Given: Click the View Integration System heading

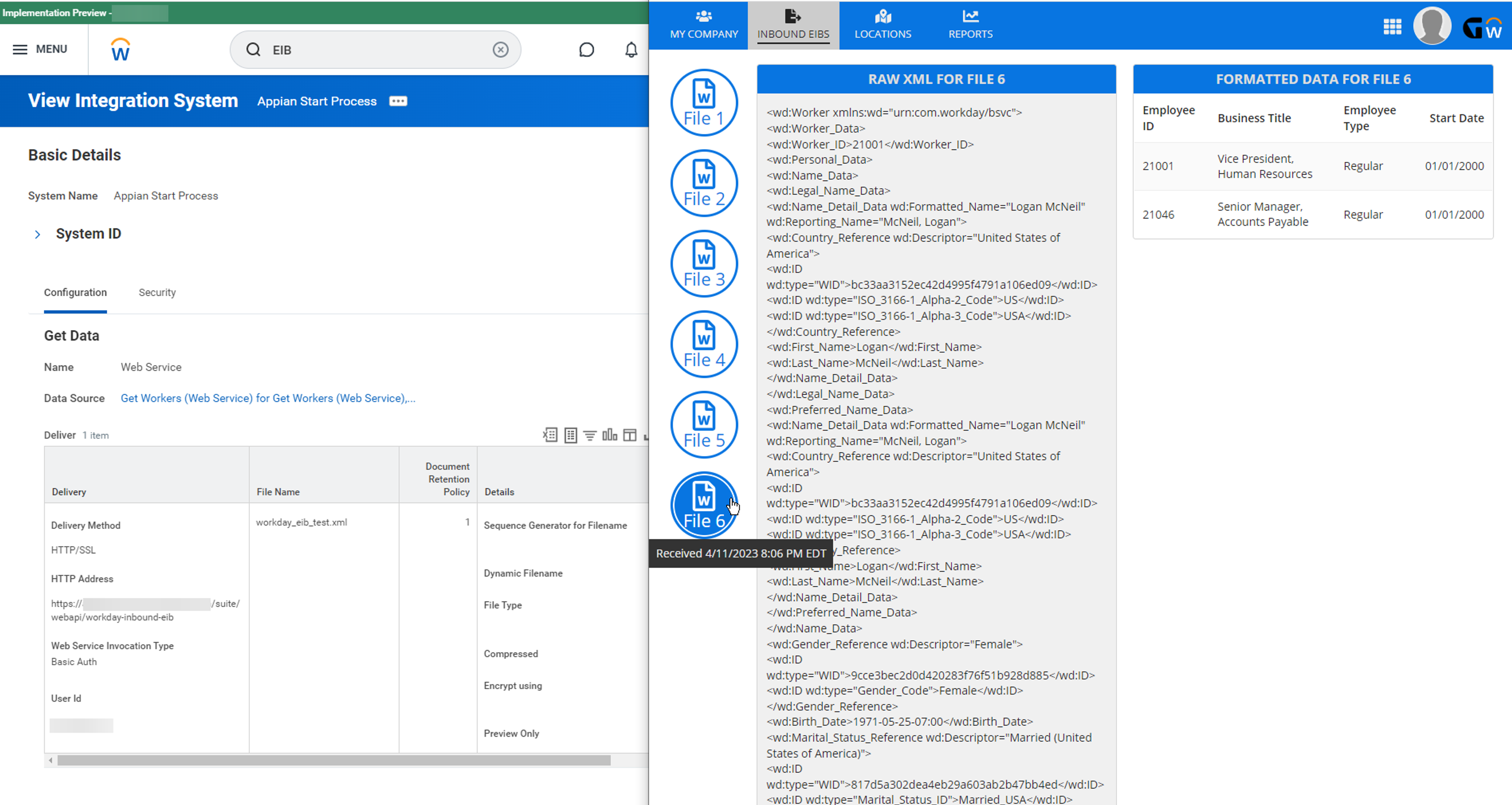Looking at the screenshot, I should pos(133,100).
